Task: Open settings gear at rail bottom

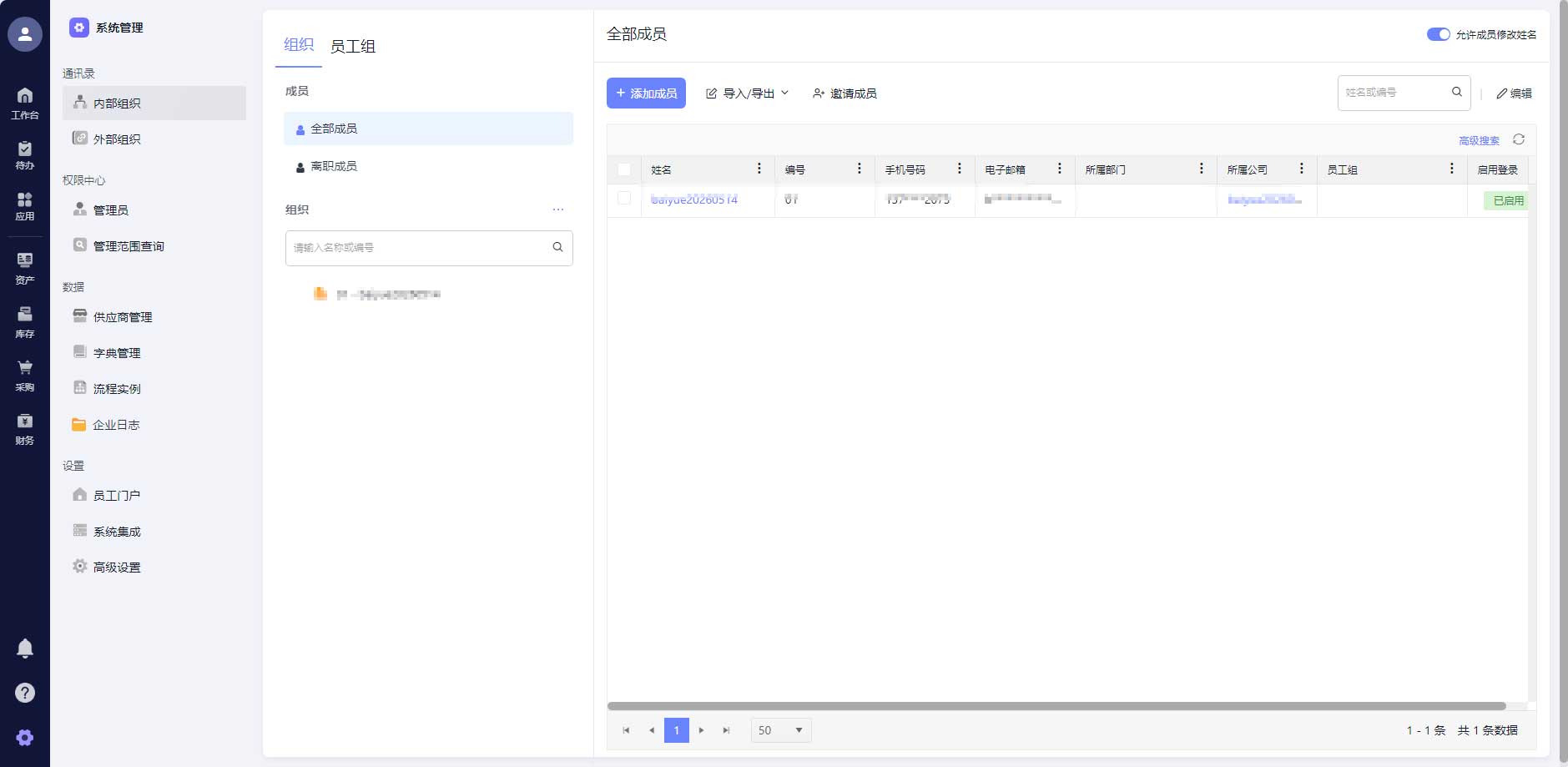Action: point(25,738)
